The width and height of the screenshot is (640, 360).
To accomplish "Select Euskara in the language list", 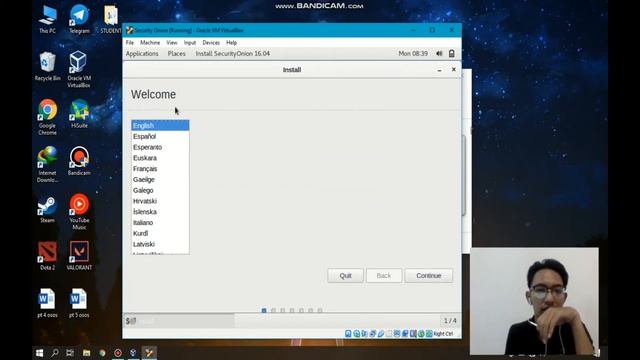I will (x=160, y=158).
